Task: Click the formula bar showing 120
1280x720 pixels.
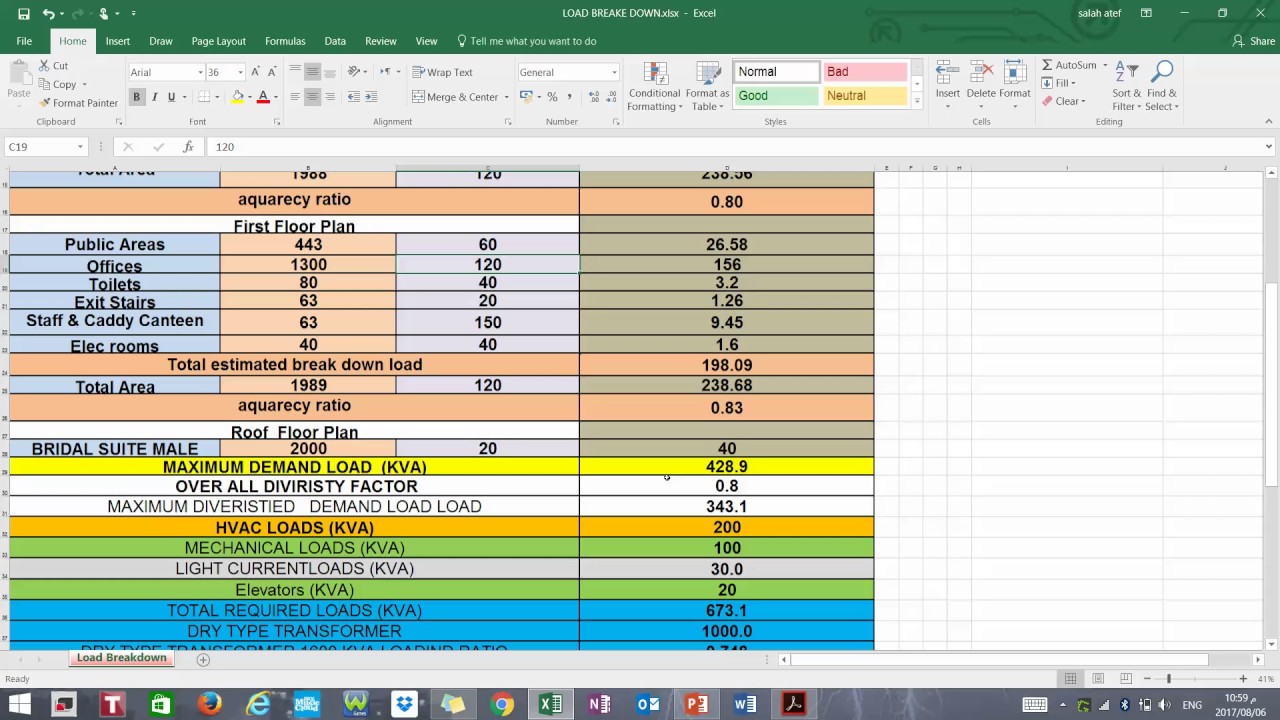Action: 735,147
